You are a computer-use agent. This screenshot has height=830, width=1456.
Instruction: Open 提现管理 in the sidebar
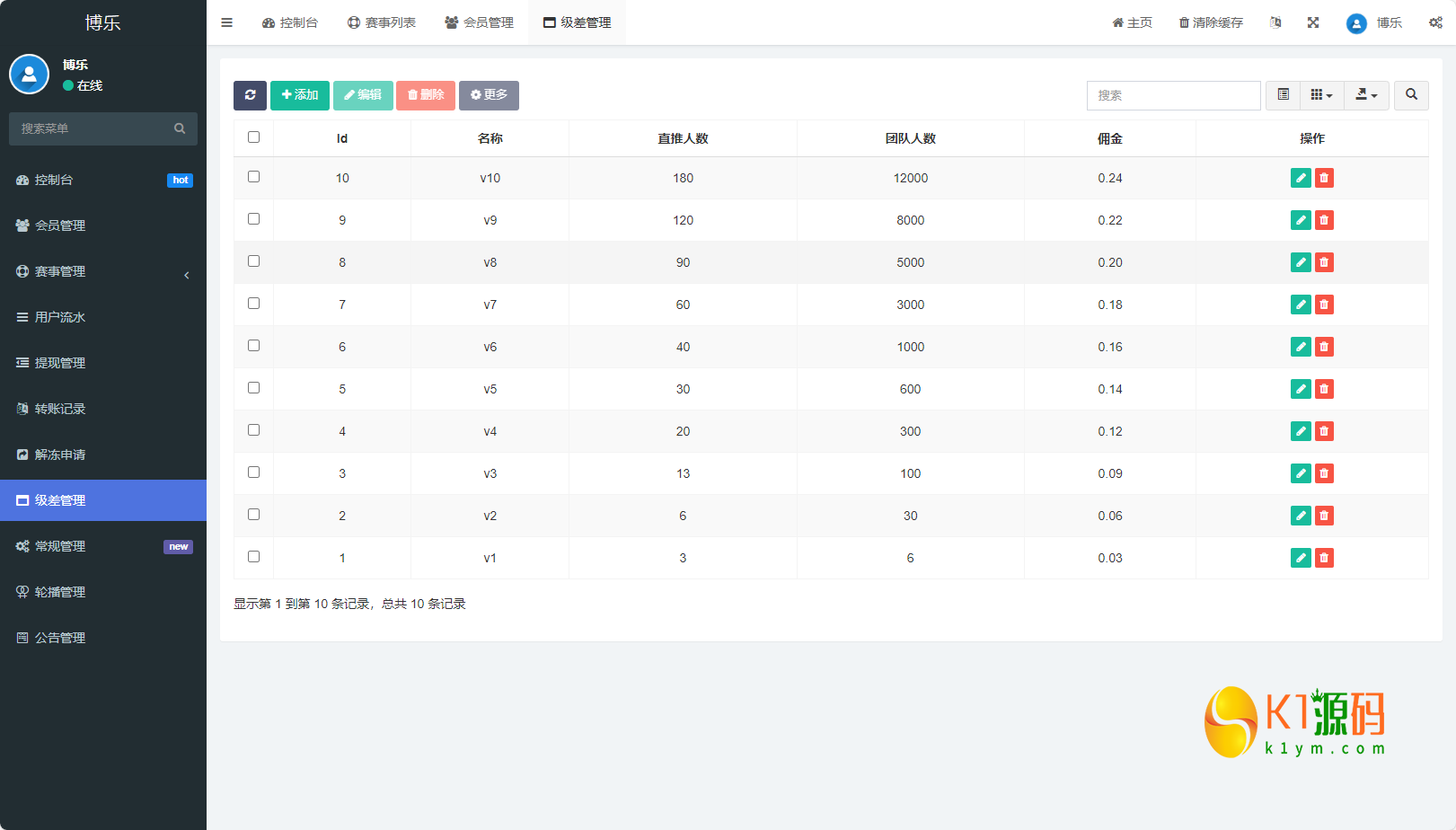tap(103, 363)
